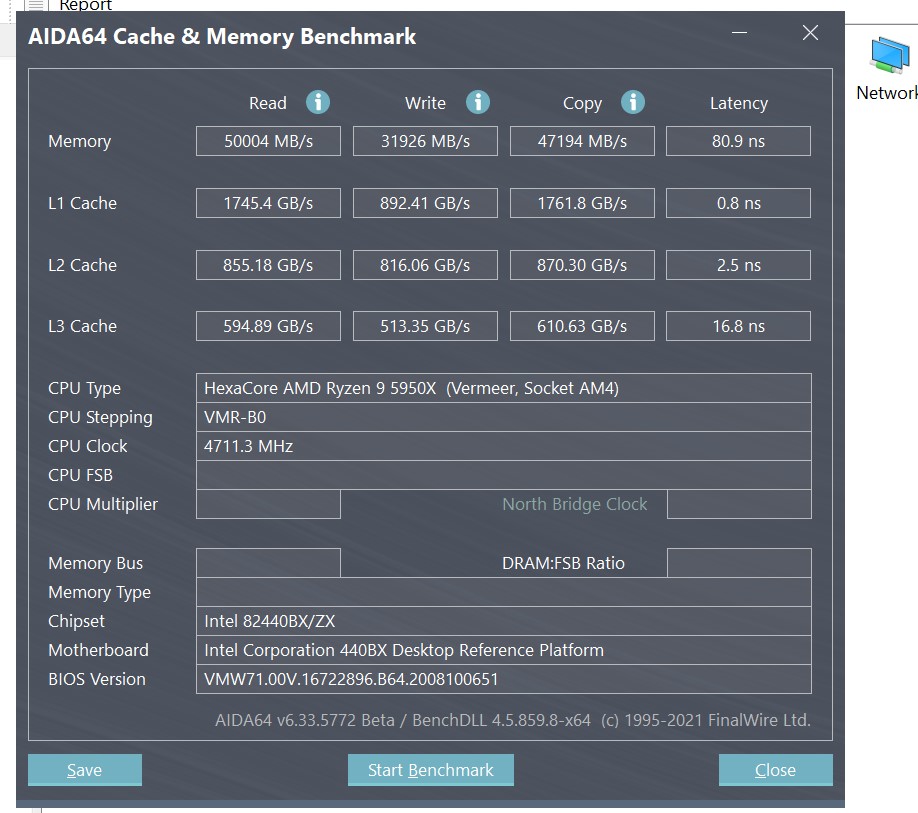The width and height of the screenshot is (918, 813).
Task: Close the dialog with the X button
Action: (x=810, y=33)
